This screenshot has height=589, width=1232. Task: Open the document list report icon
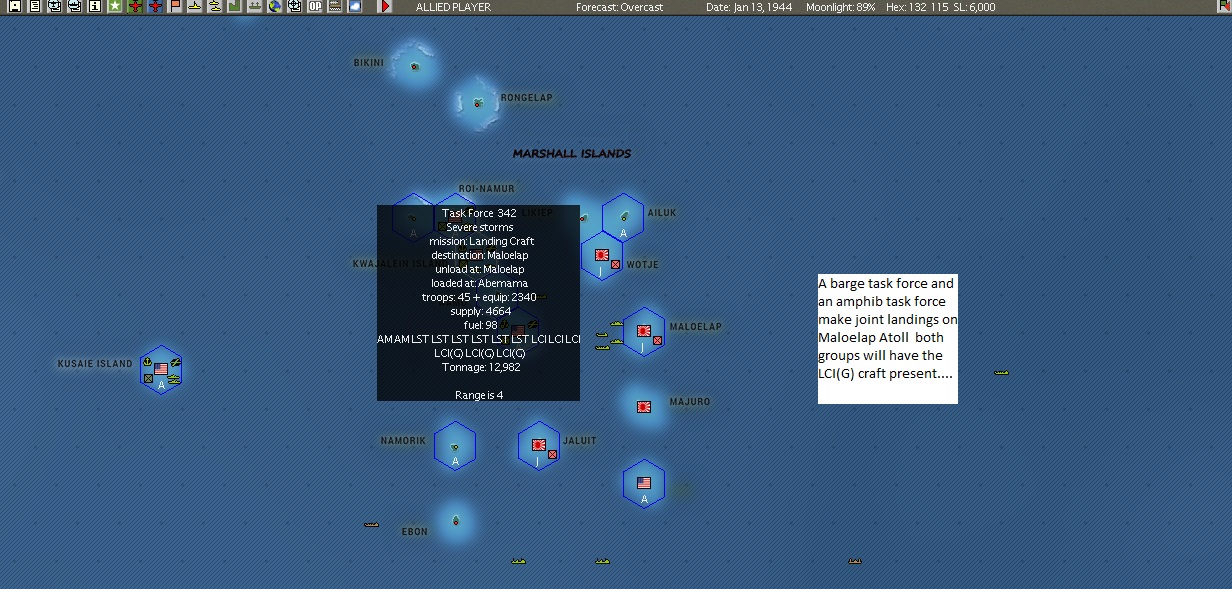coord(34,6)
